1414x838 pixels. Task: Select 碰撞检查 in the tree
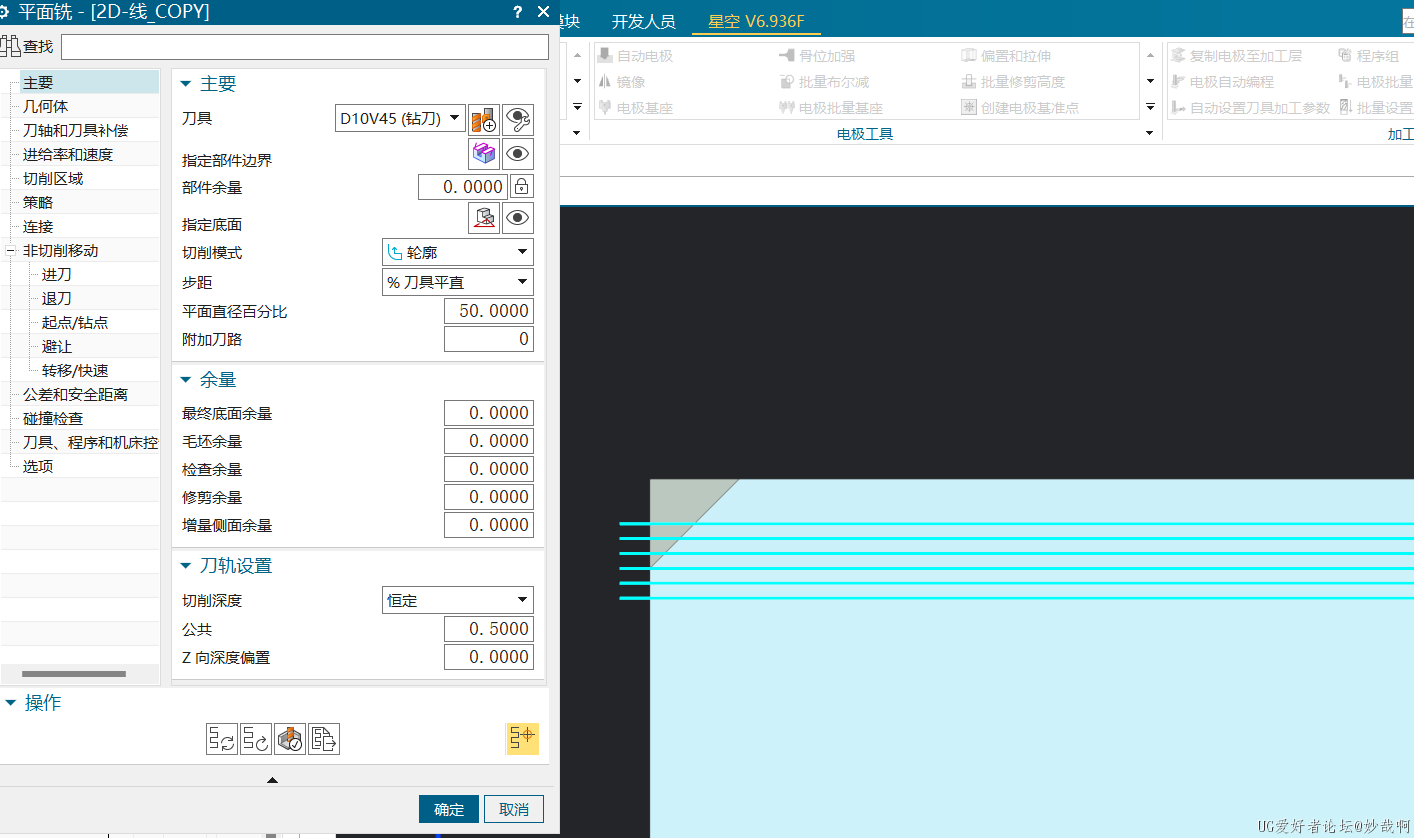pos(53,418)
